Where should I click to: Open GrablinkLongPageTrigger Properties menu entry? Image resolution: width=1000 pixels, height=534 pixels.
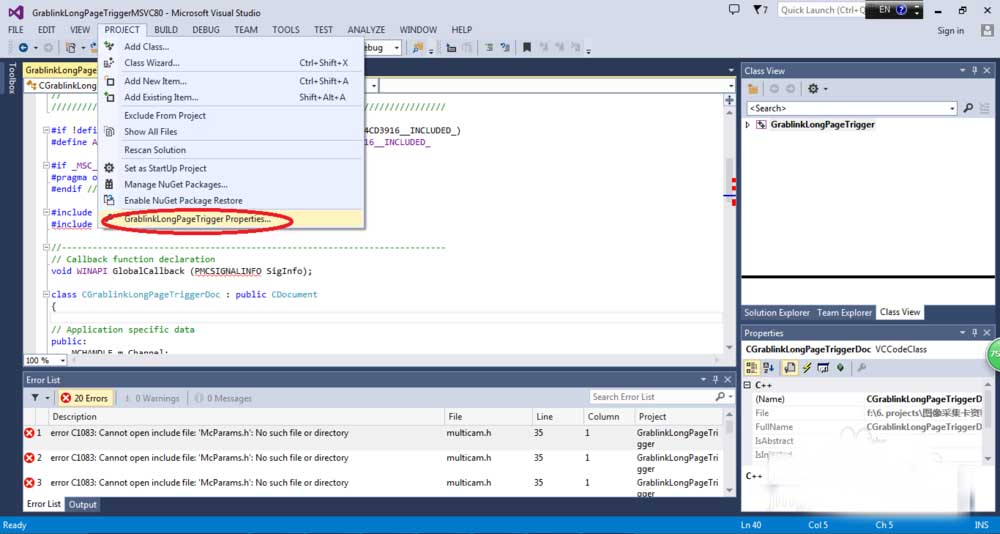point(197,219)
